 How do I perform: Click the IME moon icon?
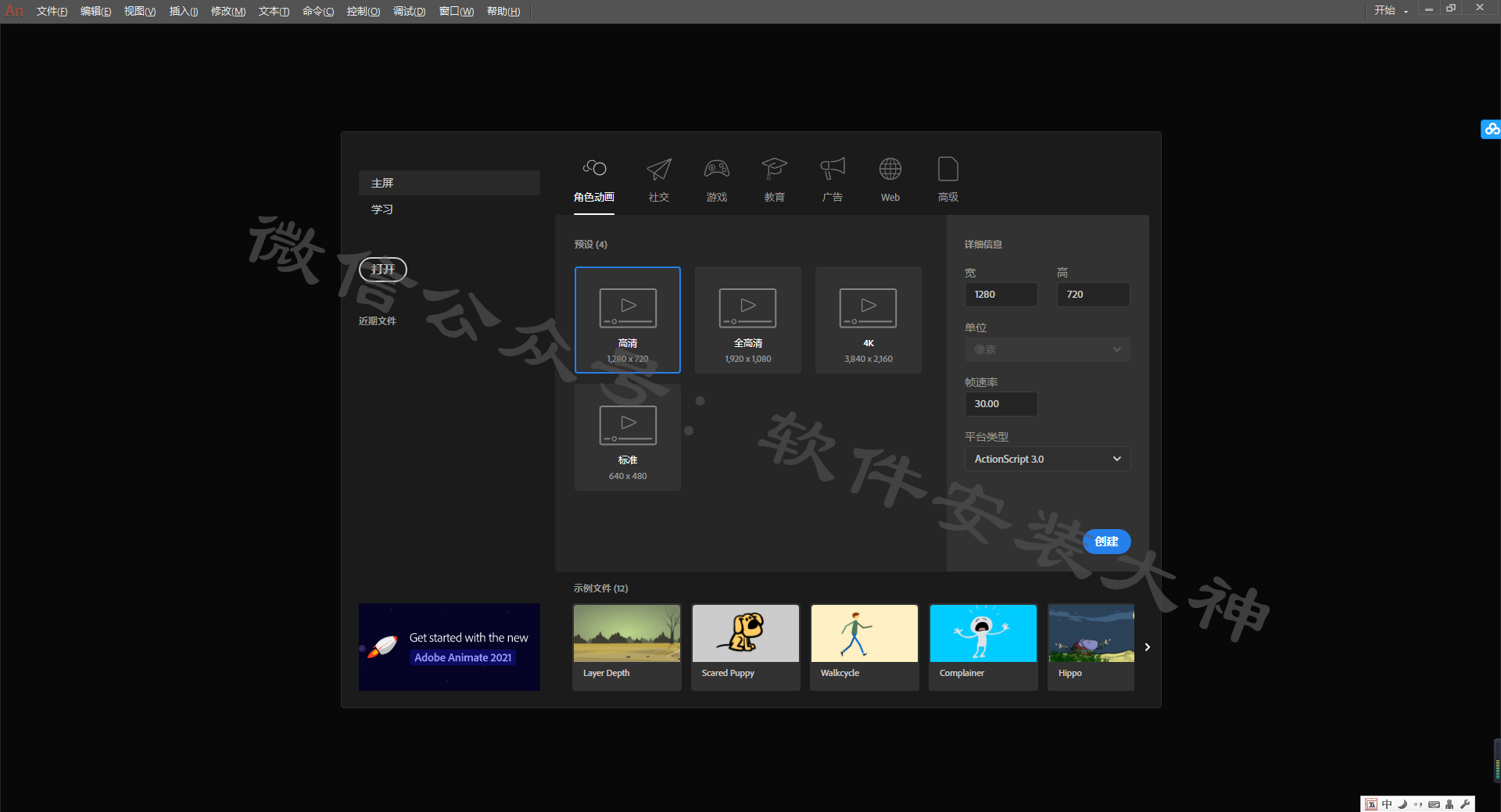[1402, 804]
